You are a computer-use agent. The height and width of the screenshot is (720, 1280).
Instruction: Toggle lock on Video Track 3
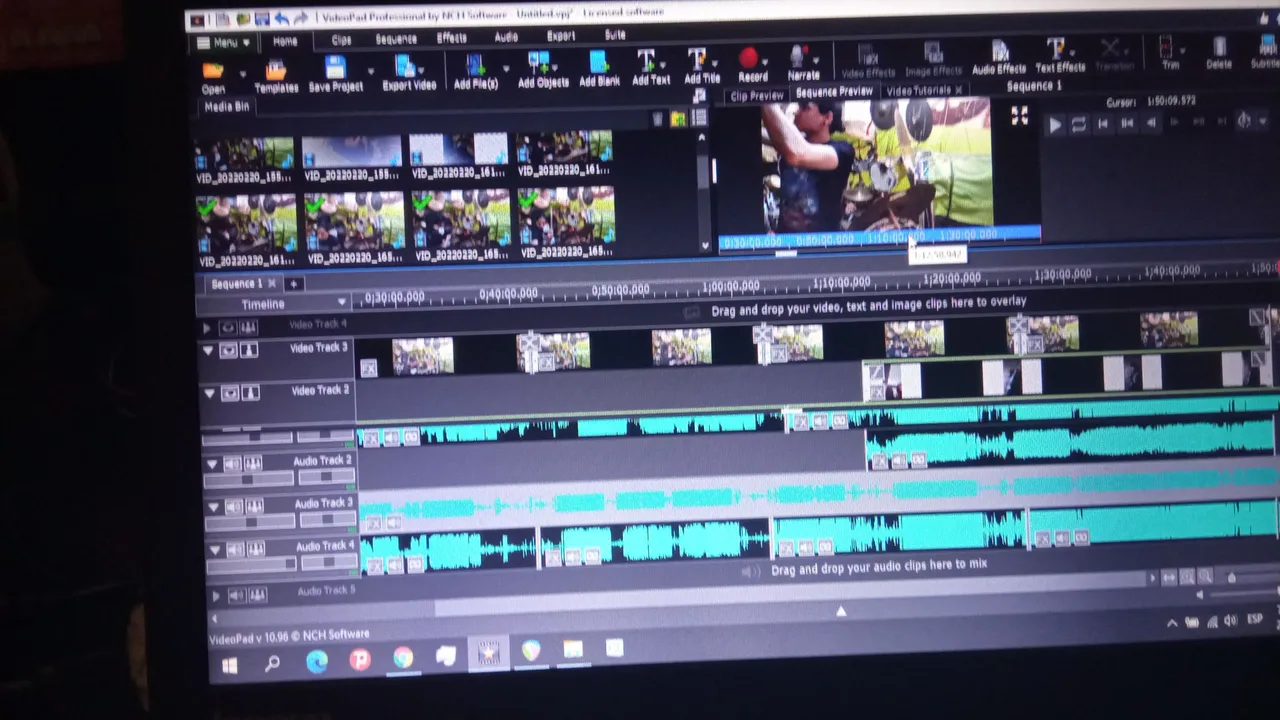(248, 350)
